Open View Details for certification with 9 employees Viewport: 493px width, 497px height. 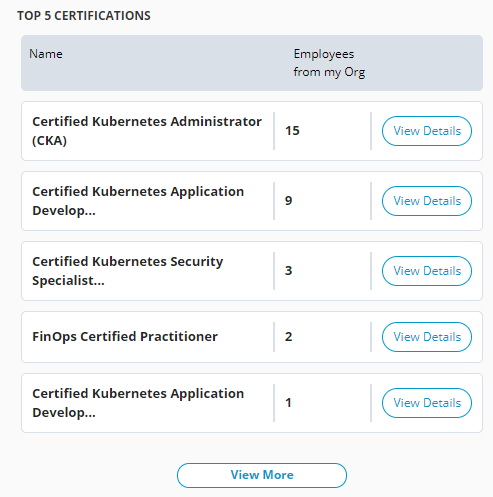pos(427,201)
